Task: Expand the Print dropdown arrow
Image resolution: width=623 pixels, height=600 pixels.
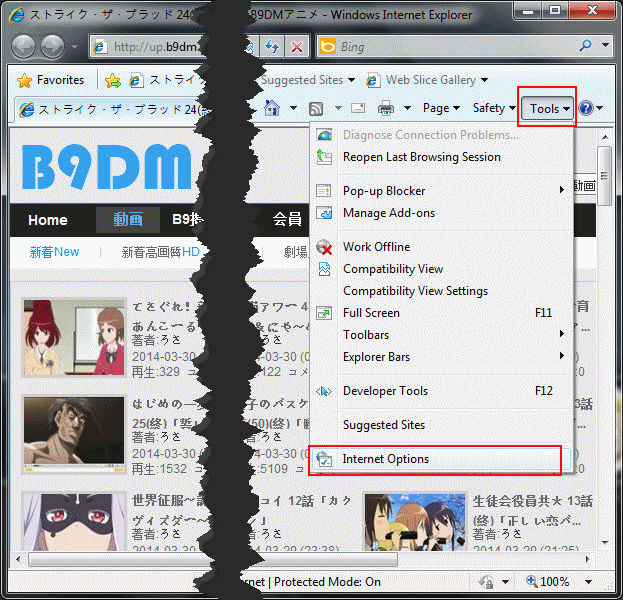Action: pyautogui.click(x=407, y=108)
